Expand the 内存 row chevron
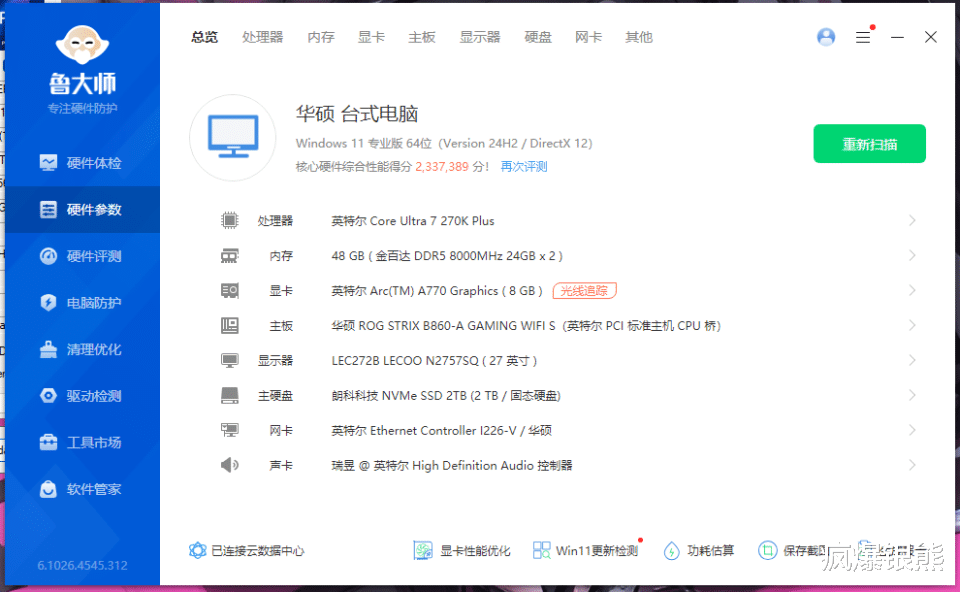This screenshot has height=592, width=960. pyautogui.click(x=912, y=255)
